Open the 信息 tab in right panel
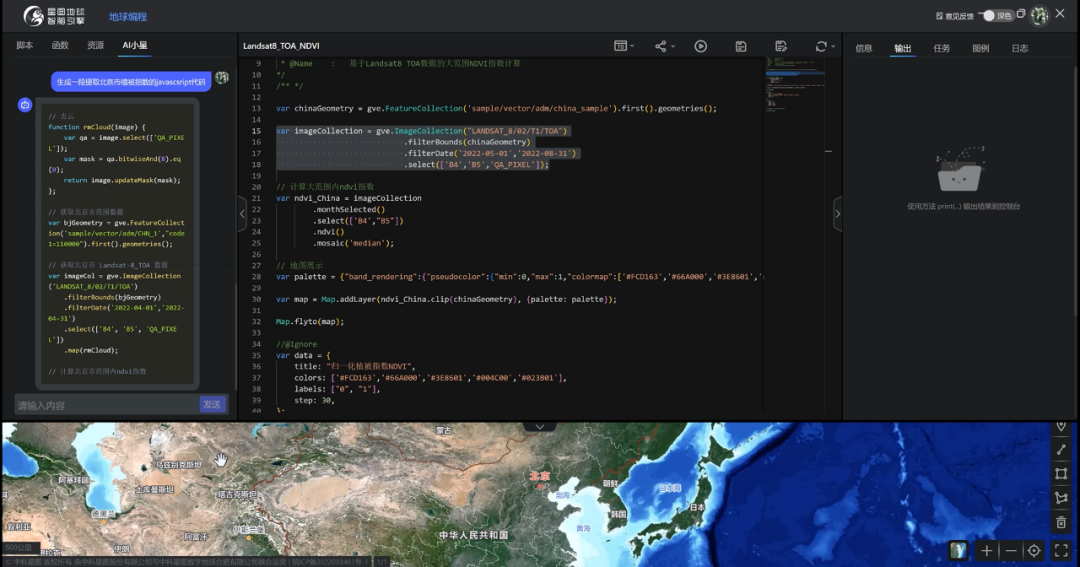 click(x=864, y=48)
